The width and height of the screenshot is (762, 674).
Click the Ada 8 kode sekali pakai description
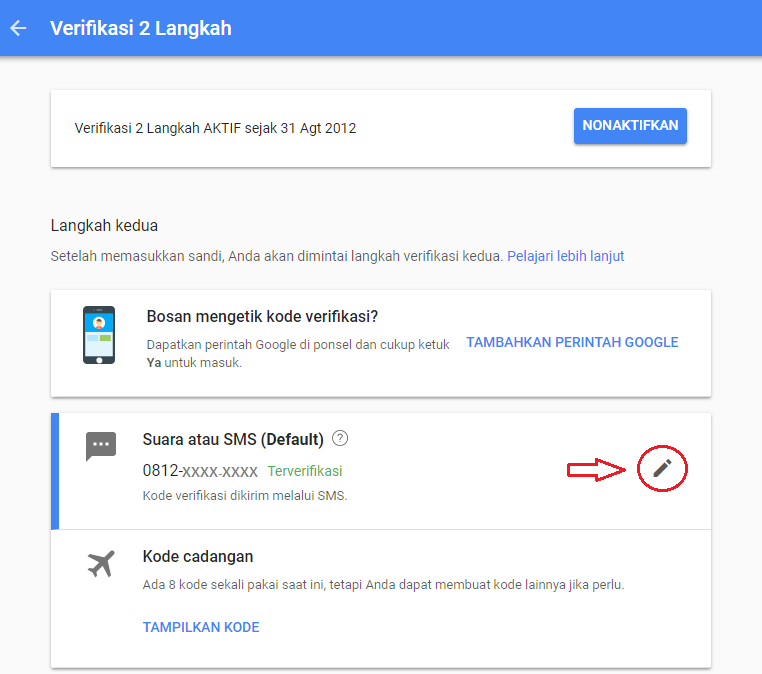pos(383,584)
